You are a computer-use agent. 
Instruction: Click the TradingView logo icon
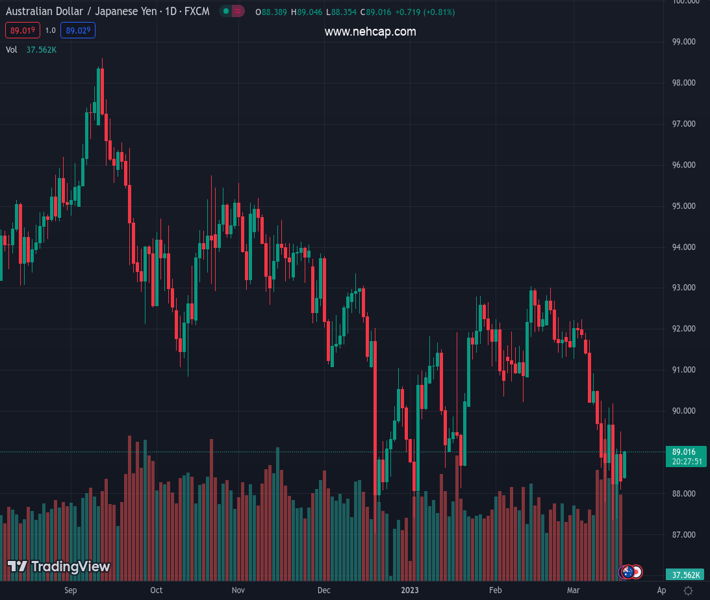point(16,567)
